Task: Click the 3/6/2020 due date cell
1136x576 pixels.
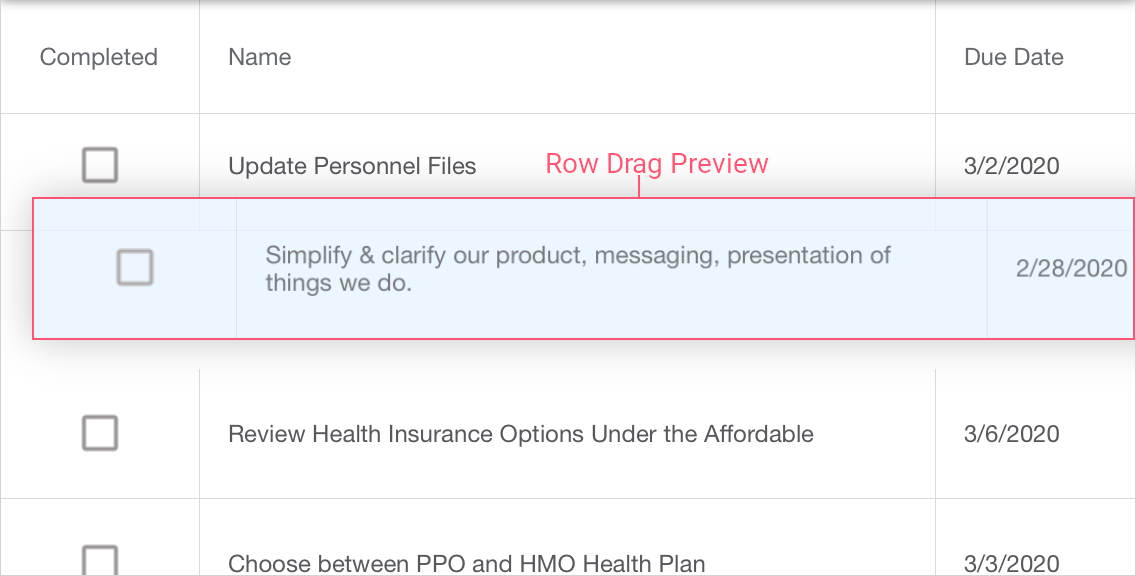Action: tap(1011, 434)
